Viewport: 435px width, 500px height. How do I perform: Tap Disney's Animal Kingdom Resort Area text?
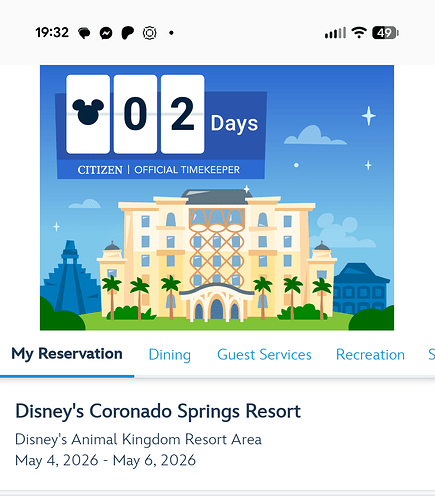point(138,439)
